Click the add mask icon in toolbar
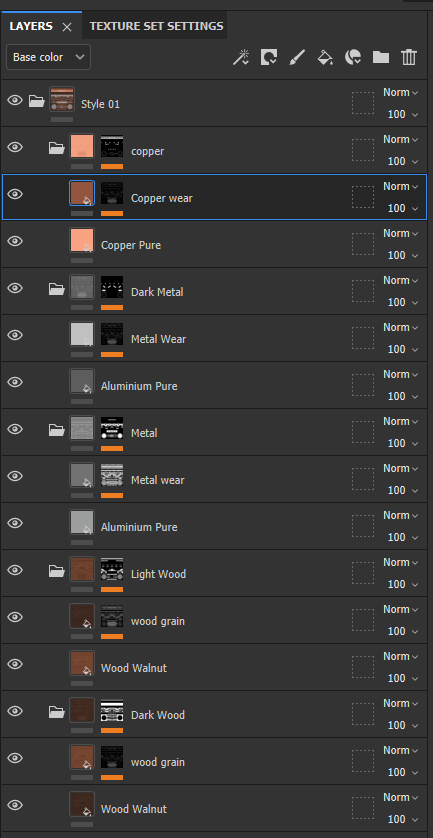Image resolution: width=433 pixels, height=838 pixels. (269, 57)
